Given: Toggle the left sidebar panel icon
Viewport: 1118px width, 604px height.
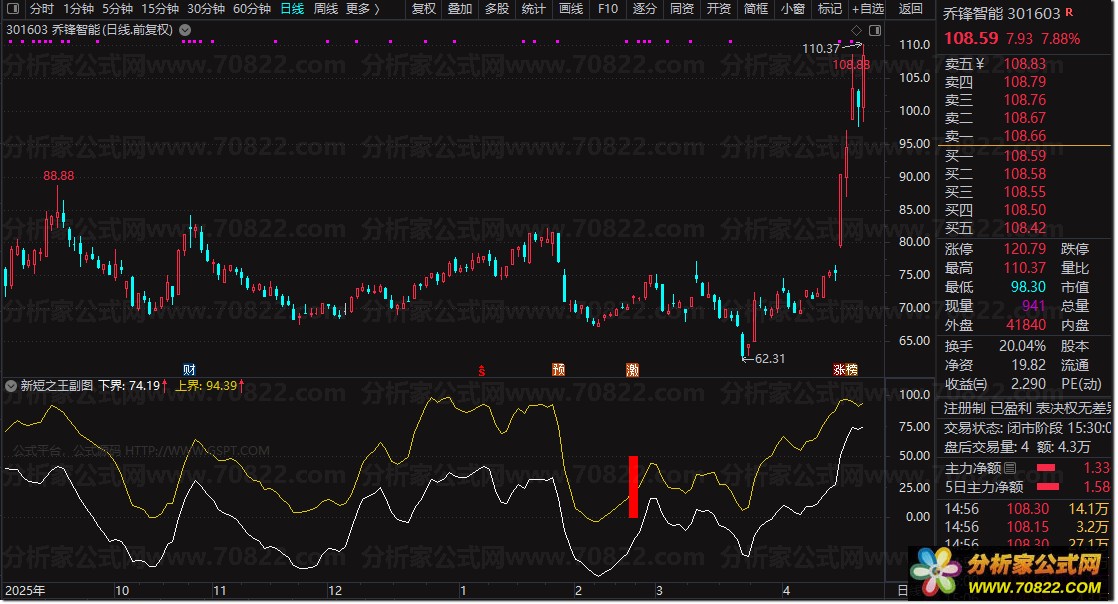Looking at the screenshot, I should [13, 9].
